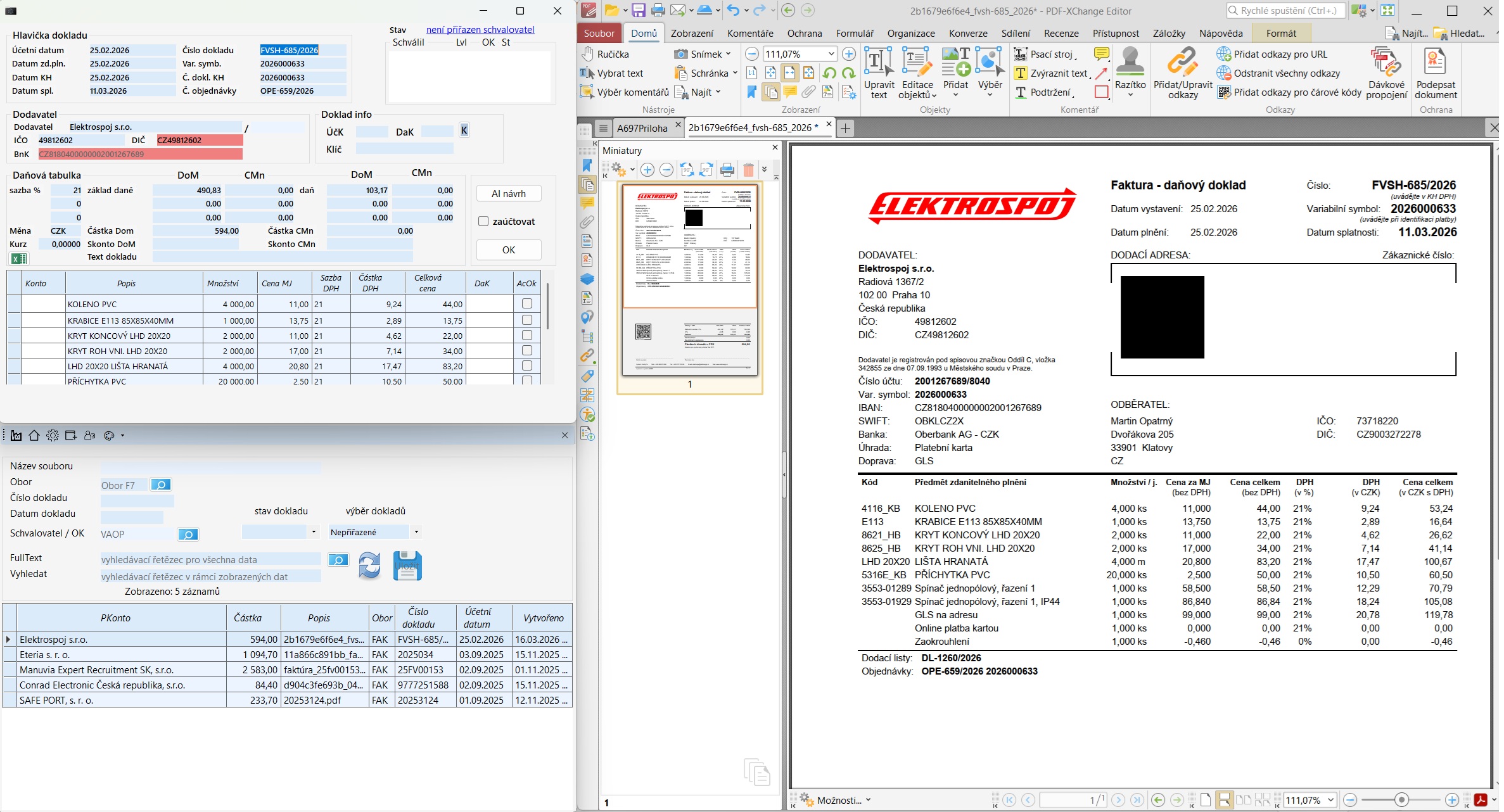The width and height of the screenshot is (1504, 812).
Task: Check AcOk box for KOLENO PVC row
Action: pyautogui.click(x=526, y=304)
